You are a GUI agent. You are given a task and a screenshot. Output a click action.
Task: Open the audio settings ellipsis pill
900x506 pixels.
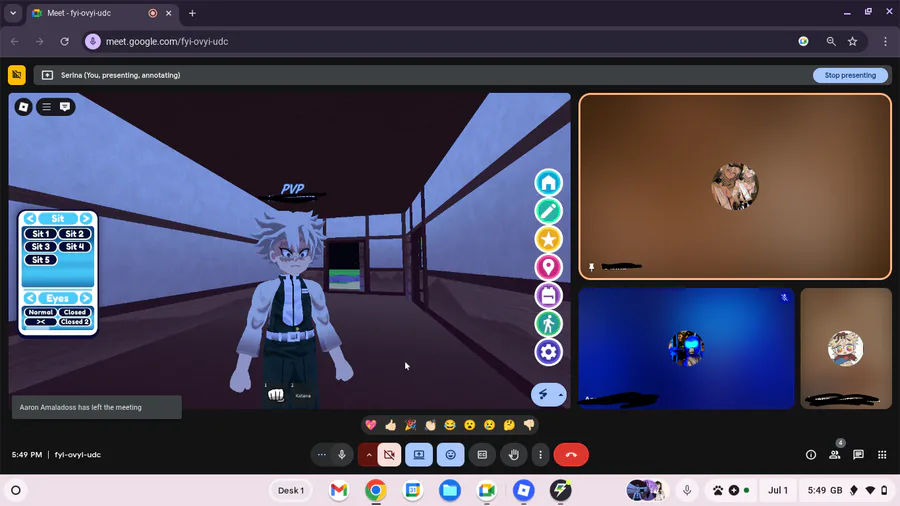click(x=321, y=455)
